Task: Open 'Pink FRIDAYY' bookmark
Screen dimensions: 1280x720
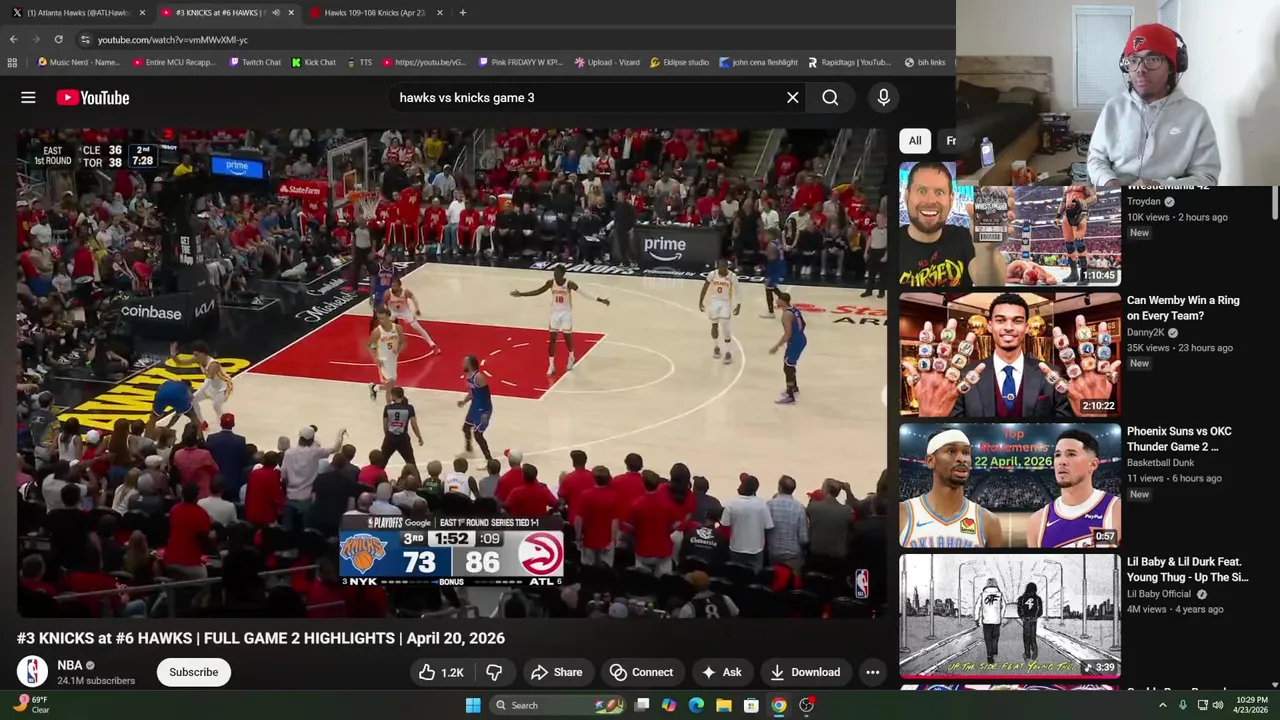Action: click(x=520, y=62)
